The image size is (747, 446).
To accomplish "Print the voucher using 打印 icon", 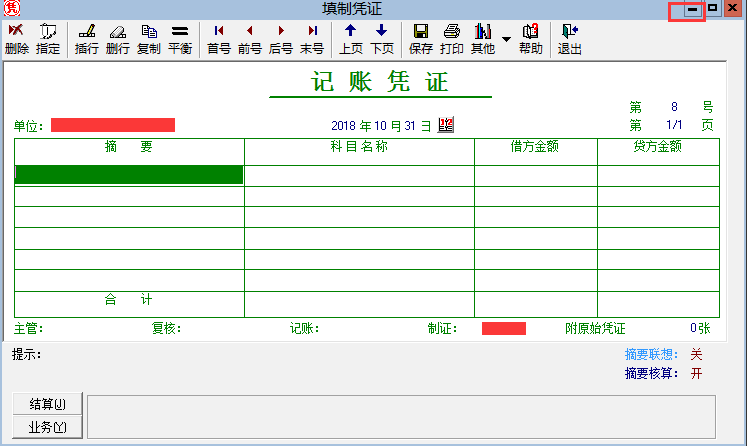I will point(452,39).
